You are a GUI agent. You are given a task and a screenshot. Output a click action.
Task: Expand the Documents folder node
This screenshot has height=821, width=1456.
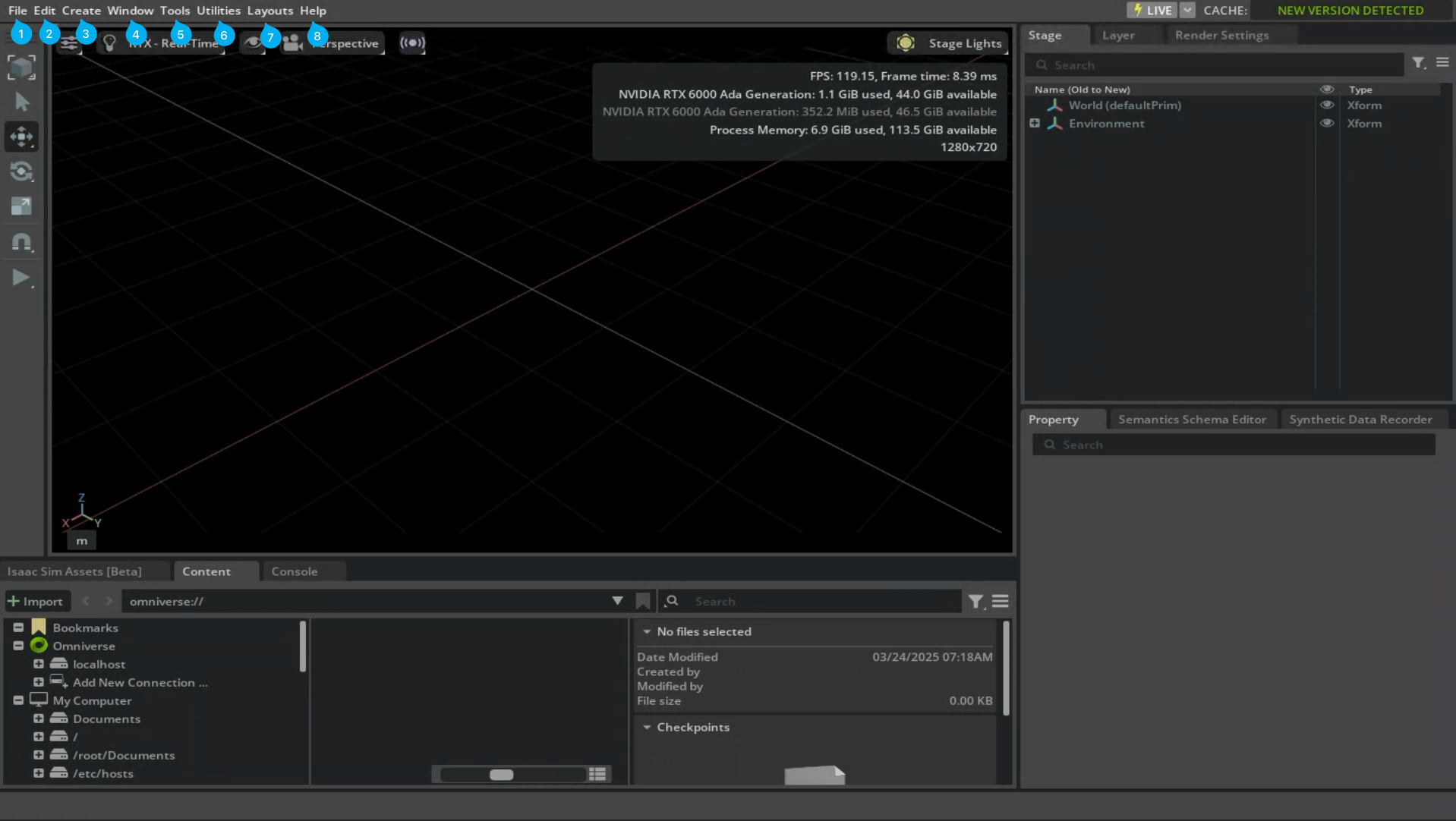(x=39, y=719)
